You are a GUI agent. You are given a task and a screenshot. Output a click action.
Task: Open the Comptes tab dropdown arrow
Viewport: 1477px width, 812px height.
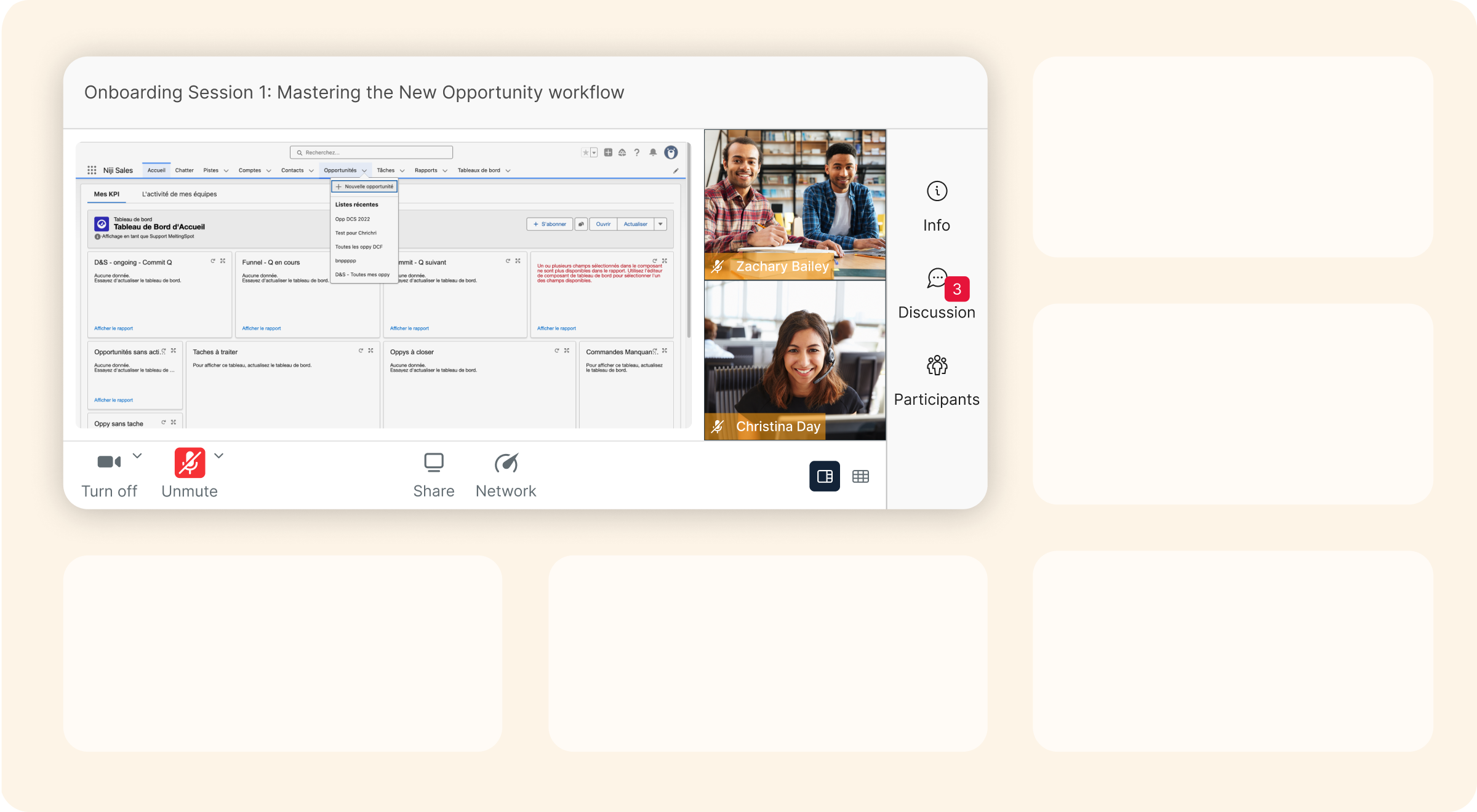point(269,171)
